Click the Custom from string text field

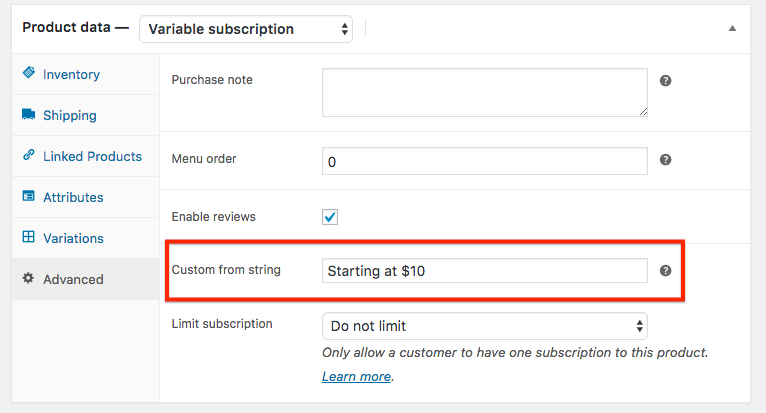(x=485, y=271)
